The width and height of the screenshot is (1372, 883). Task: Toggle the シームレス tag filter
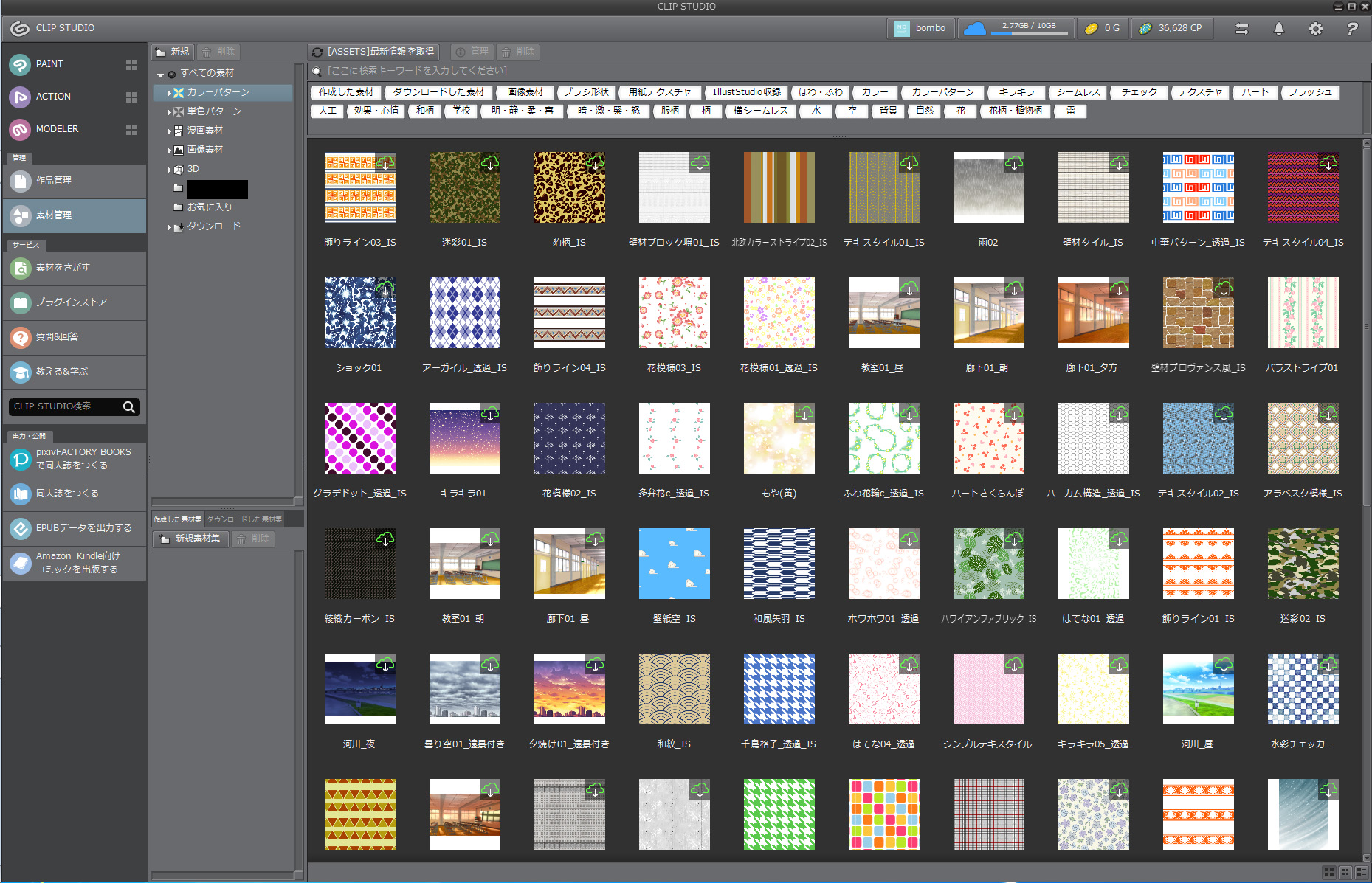[x=1078, y=92]
